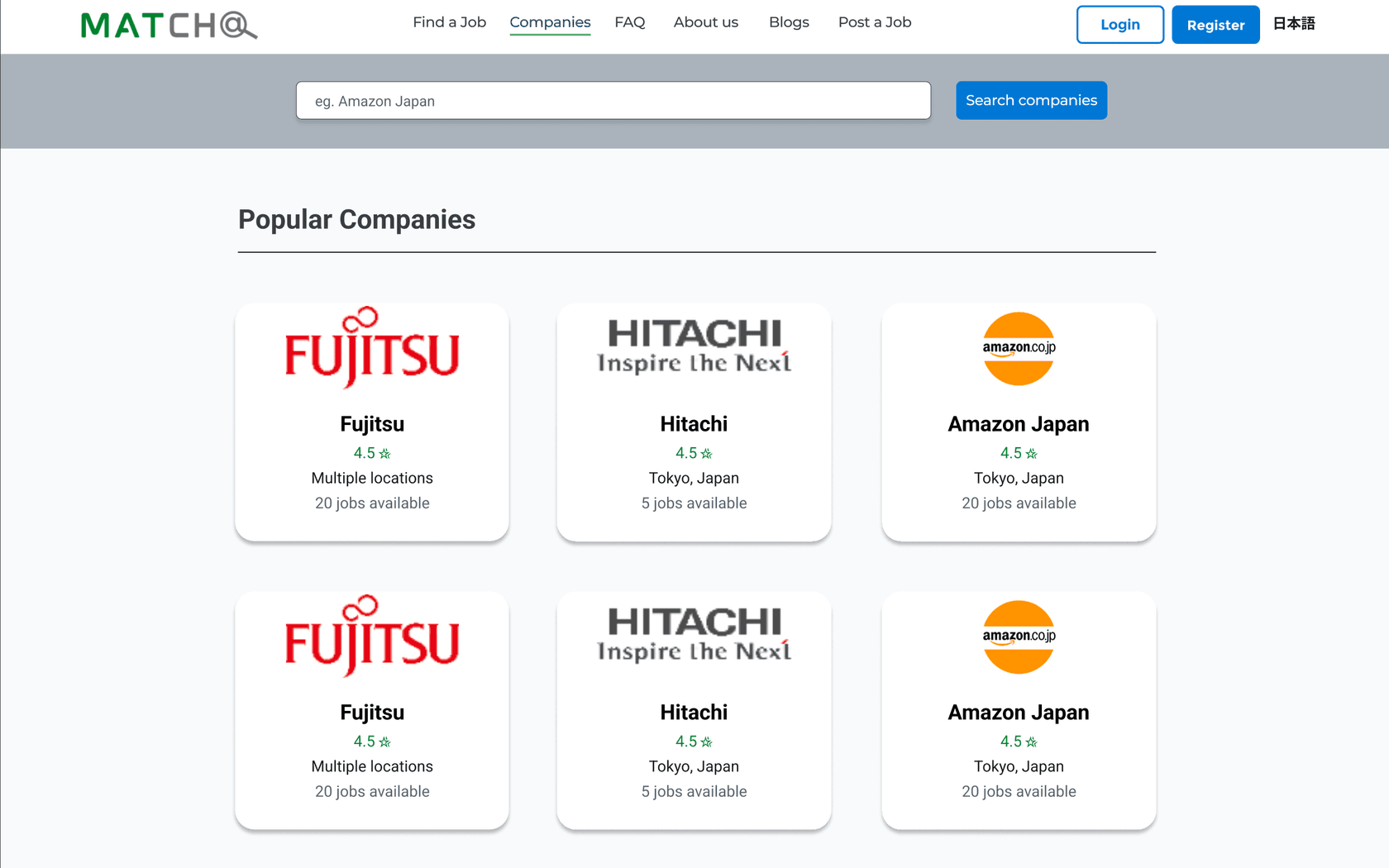Viewport: 1389px width, 868px height.
Task: Open the first row's Fujitsu logo
Action: pos(372,348)
